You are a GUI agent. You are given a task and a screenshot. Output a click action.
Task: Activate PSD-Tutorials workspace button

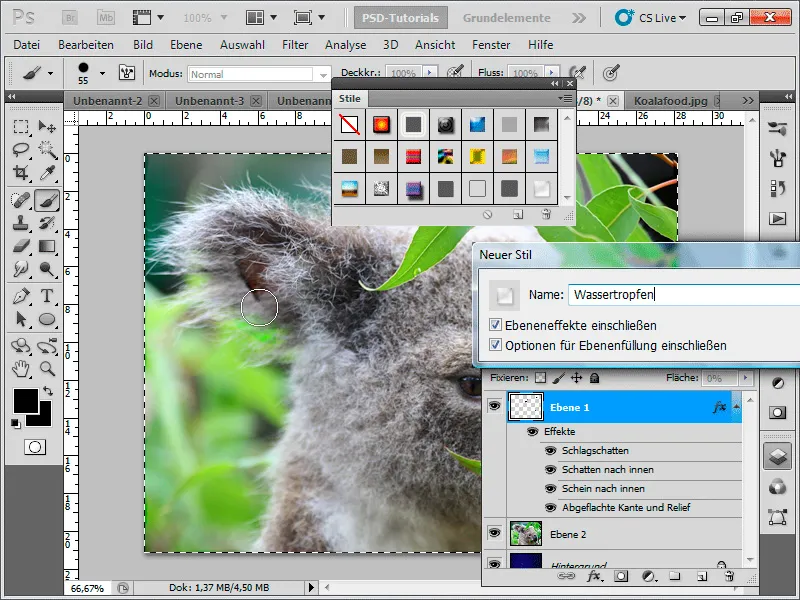coord(401,18)
